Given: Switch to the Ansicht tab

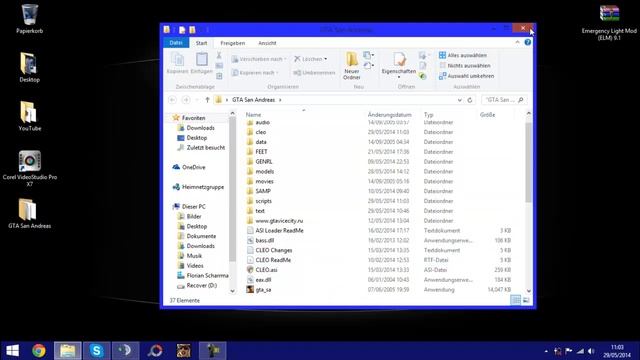Looking at the screenshot, I should 267,43.
